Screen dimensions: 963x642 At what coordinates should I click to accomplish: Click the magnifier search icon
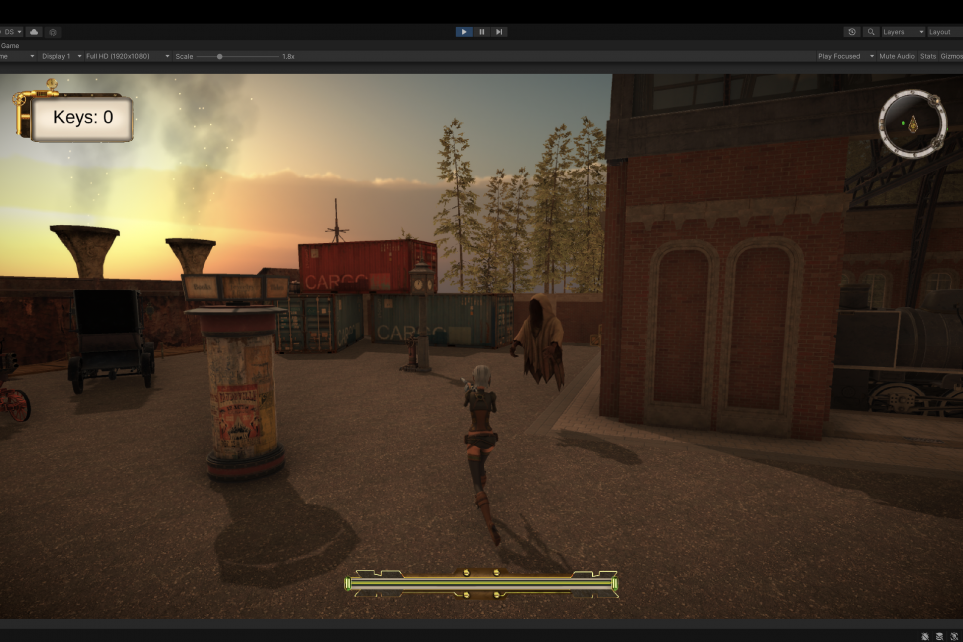871,32
